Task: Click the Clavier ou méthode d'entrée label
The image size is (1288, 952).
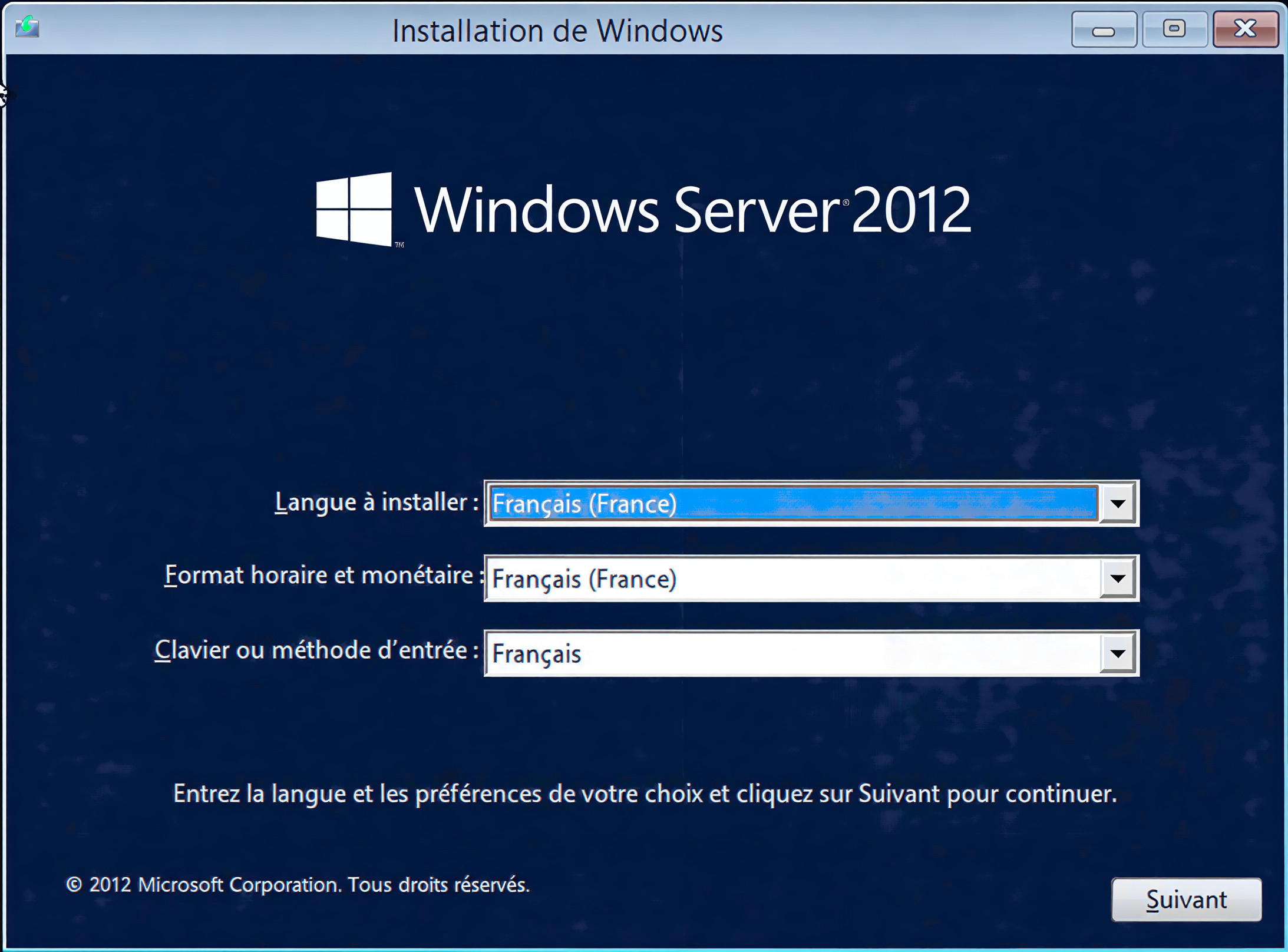Action: coord(316,650)
